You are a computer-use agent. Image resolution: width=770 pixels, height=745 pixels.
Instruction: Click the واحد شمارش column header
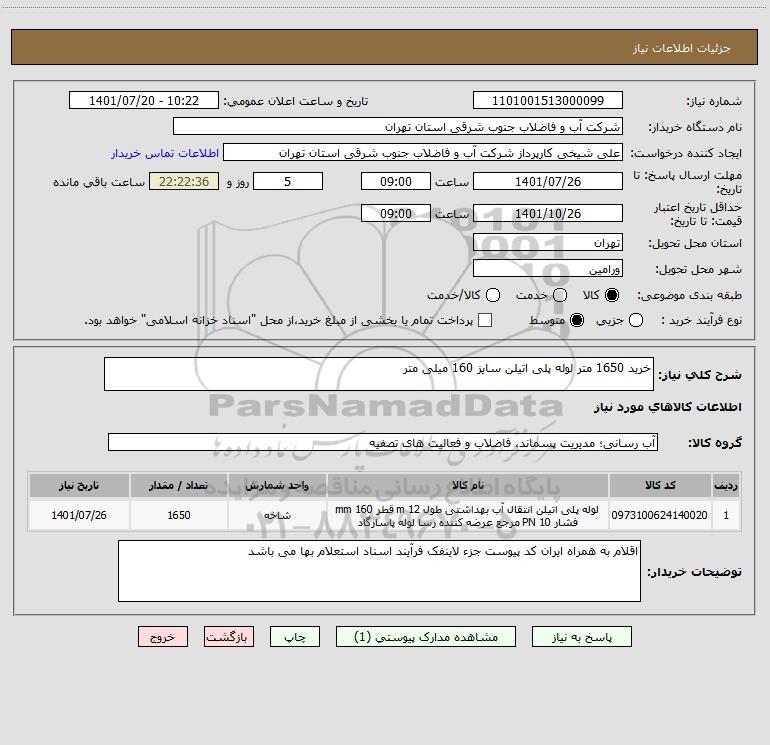[x=277, y=486]
